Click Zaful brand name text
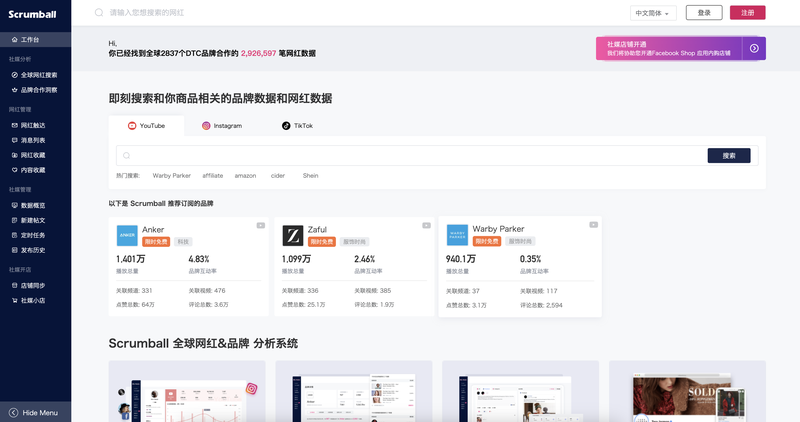 [x=317, y=230]
